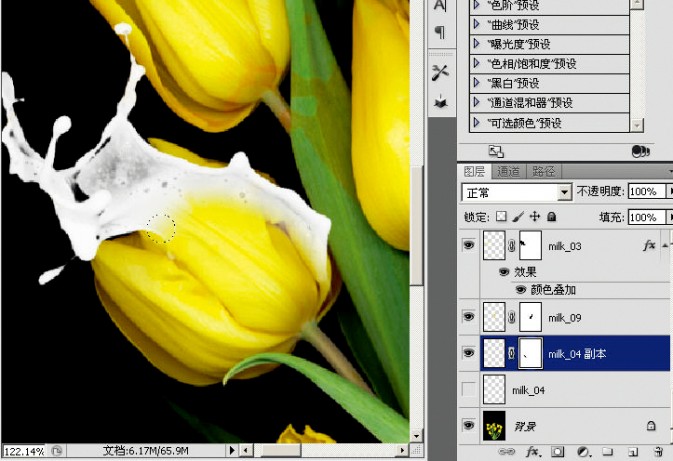Click the status bar icon beside zoom value

coord(56,451)
